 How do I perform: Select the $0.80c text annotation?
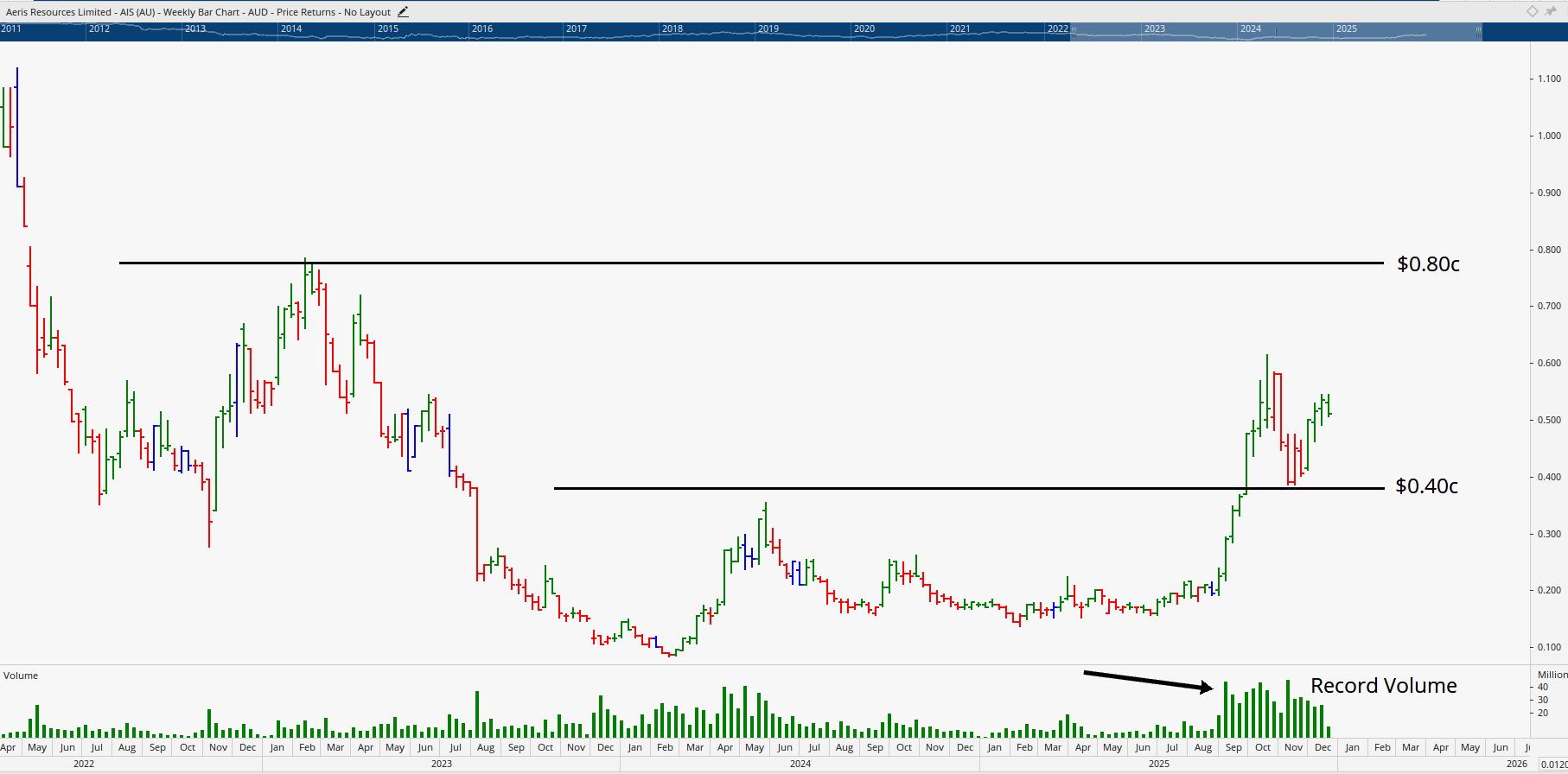pyautogui.click(x=1428, y=264)
